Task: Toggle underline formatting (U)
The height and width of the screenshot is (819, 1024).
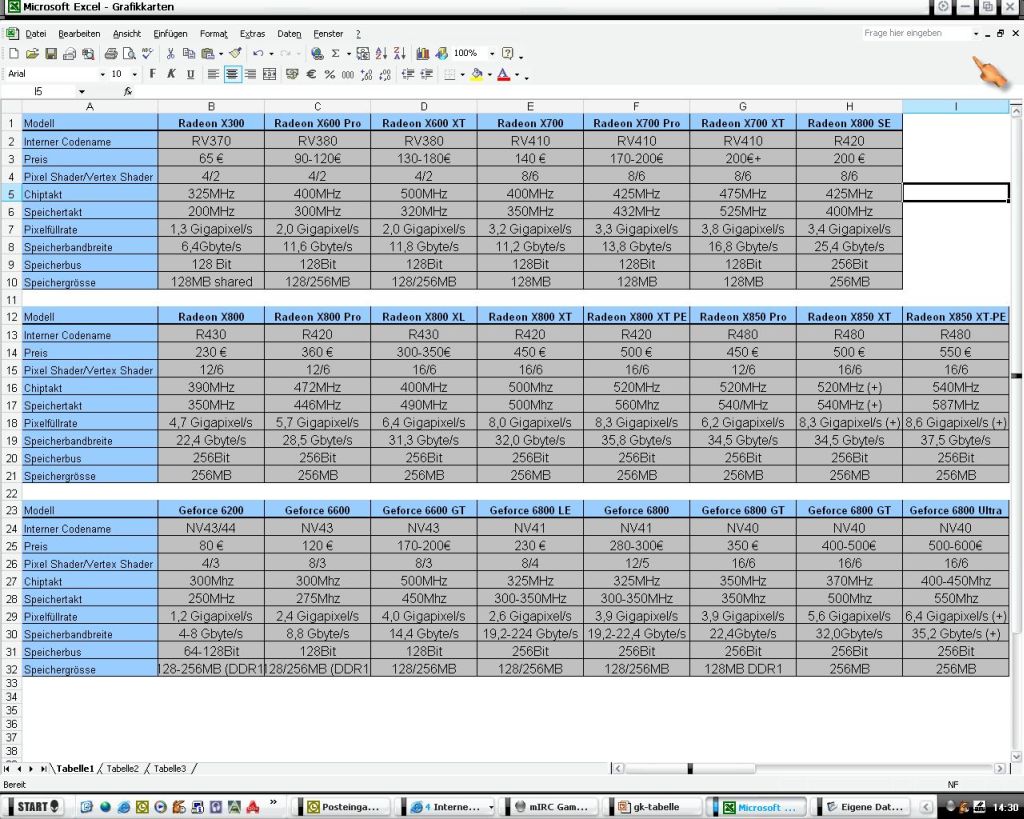Action: pos(190,74)
